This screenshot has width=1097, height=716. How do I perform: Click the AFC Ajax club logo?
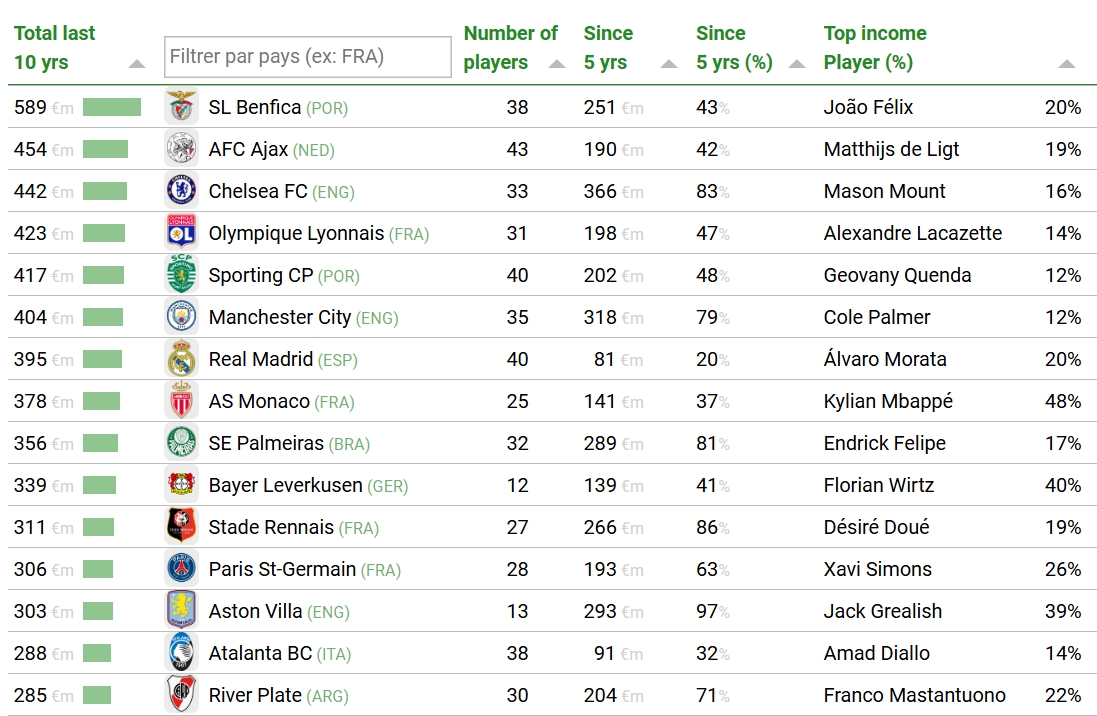pyautogui.click(x=182, y=149)
